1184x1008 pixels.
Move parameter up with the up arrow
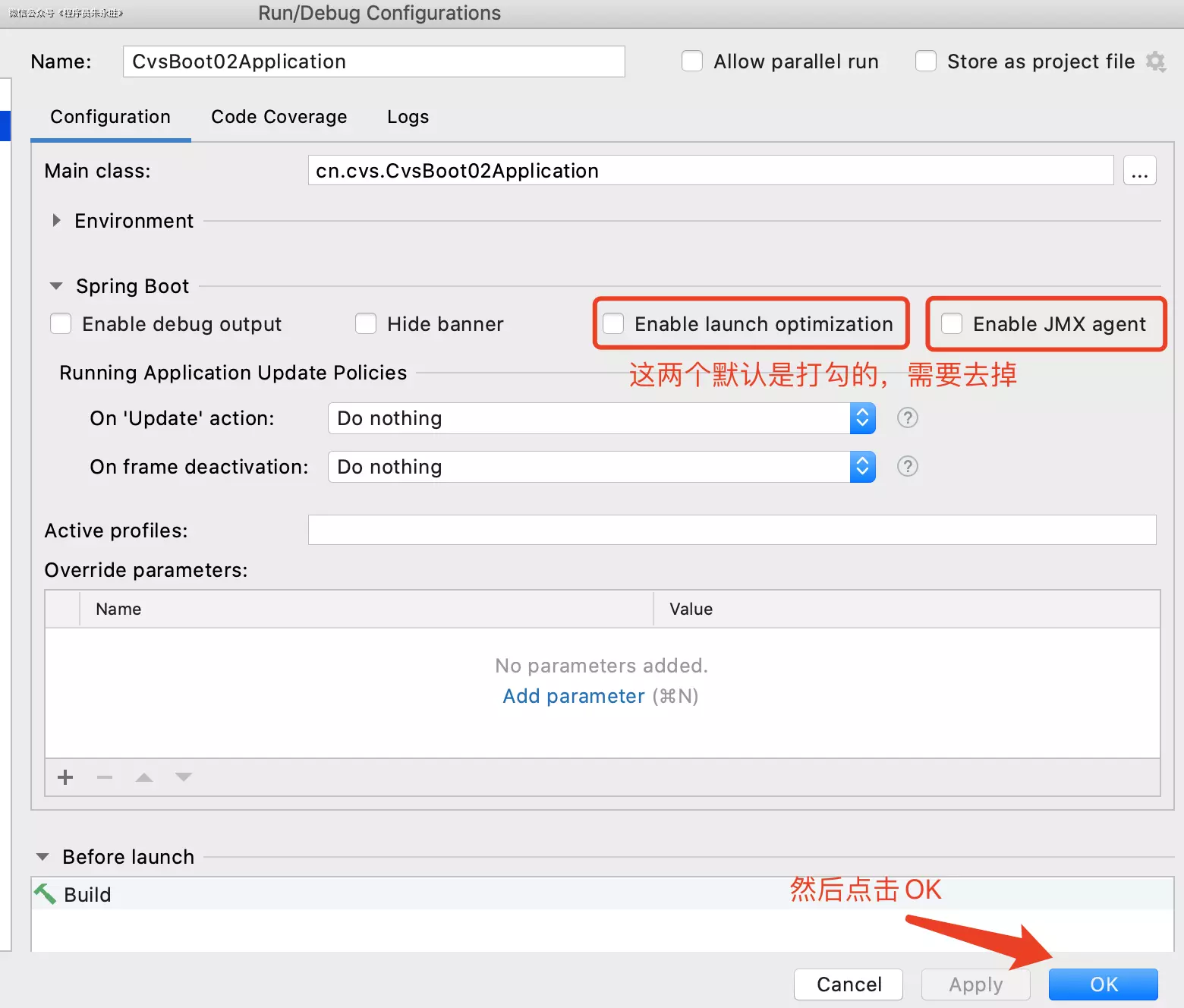pyautogui.click(x=144, y=777)
